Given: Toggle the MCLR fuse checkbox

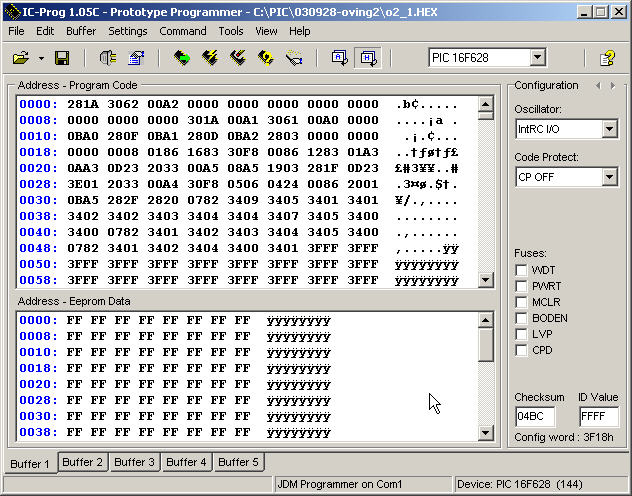Looking at the screenshot, I should (x=521, y=302).
